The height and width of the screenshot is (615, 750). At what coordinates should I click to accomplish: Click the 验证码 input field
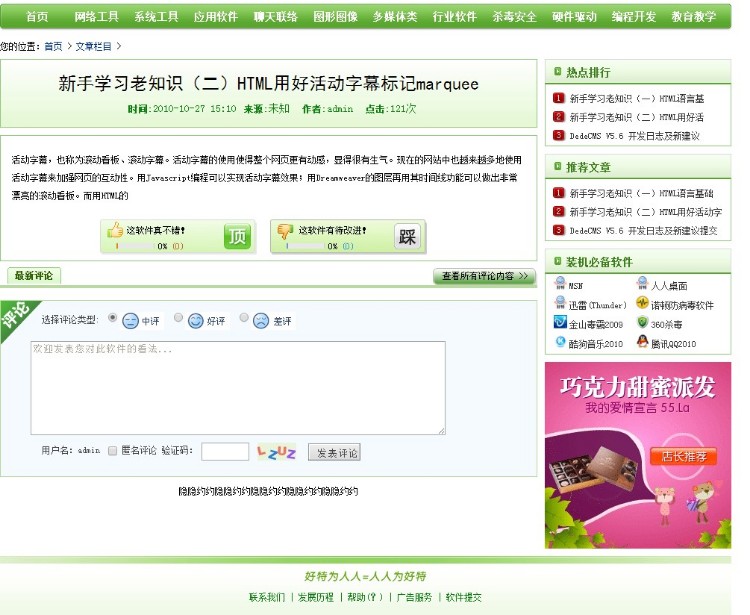pyautogui.click(x=225, y=451)
